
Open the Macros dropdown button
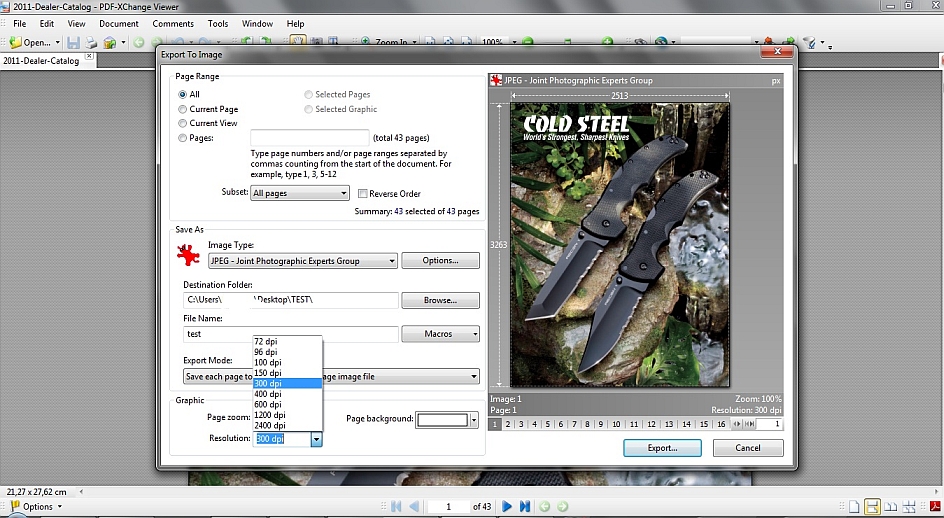coord(440,334)
